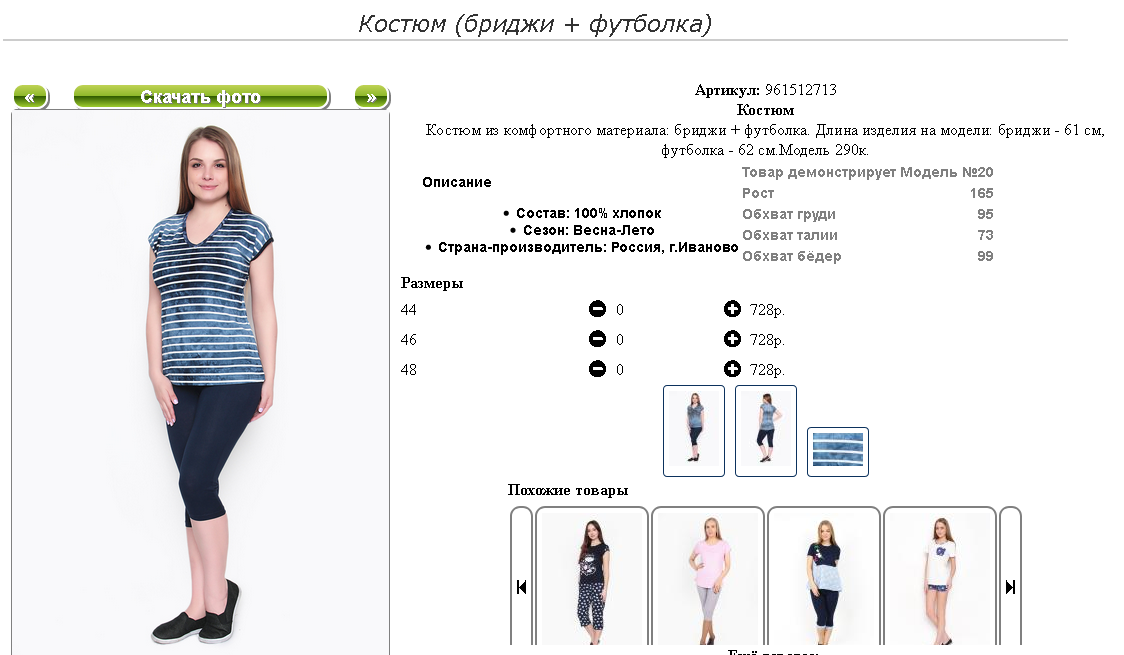Decrease quantity for size 46
Screen dimensions: 1124x655
(x=597, y=339)
